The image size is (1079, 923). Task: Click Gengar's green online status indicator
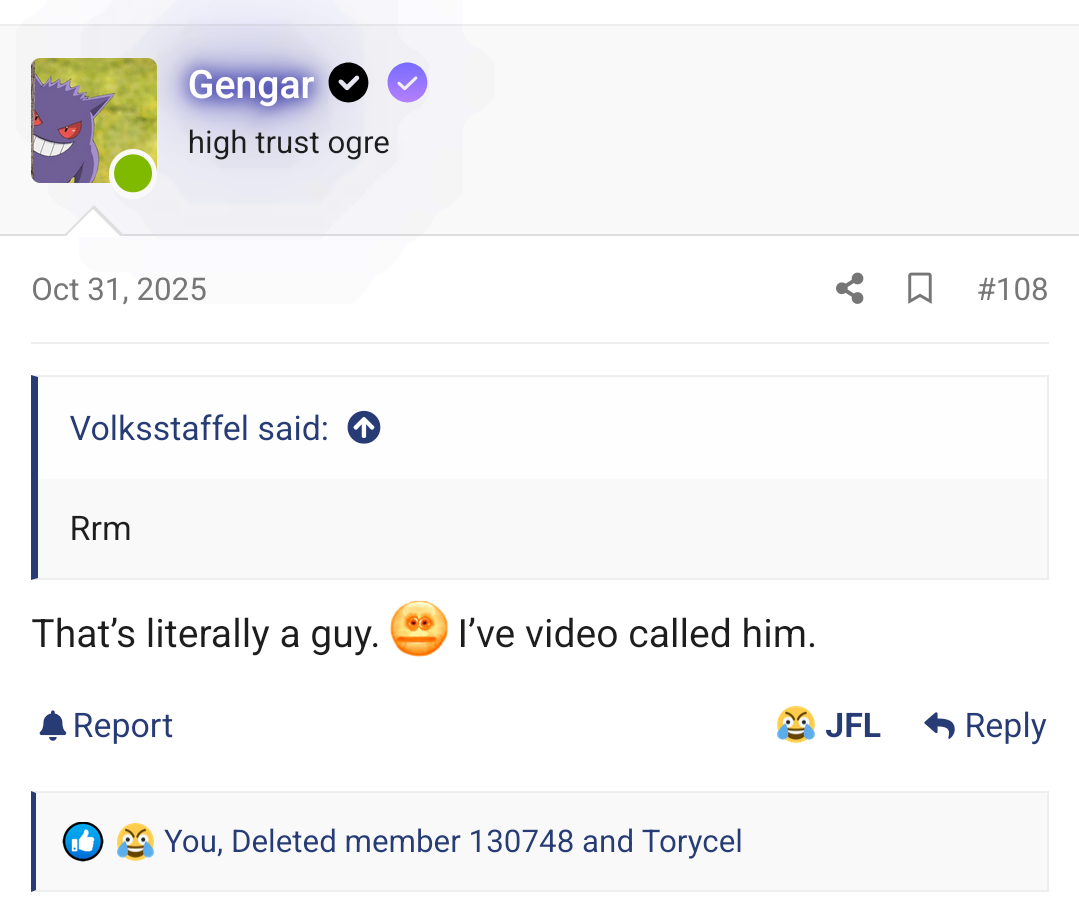click(x=132, y=173)
